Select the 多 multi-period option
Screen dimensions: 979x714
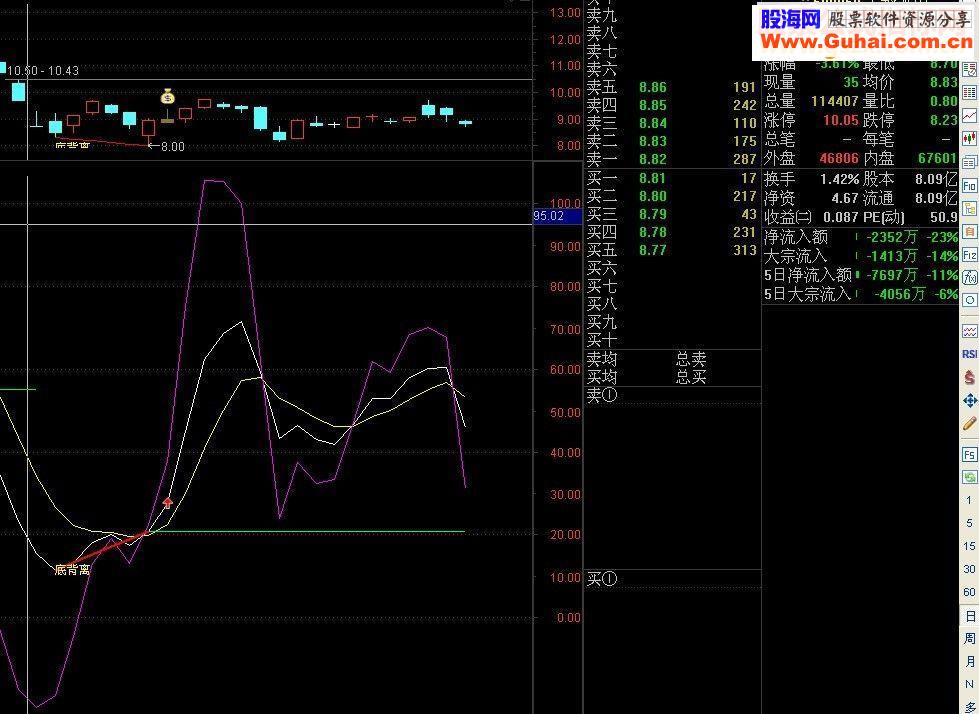(969, 707)
